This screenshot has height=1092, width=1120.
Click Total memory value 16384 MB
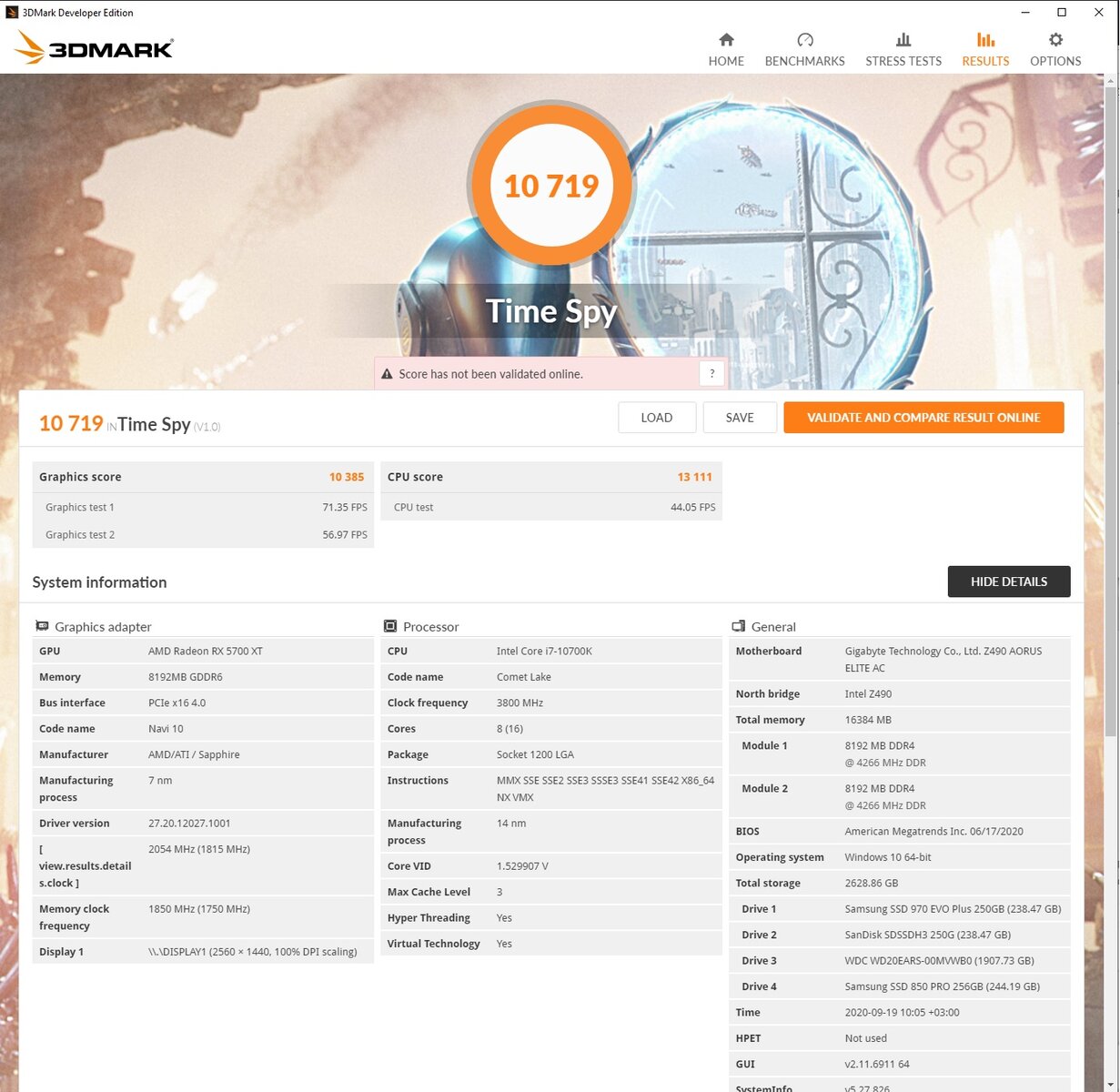click(x=868, y=720)
